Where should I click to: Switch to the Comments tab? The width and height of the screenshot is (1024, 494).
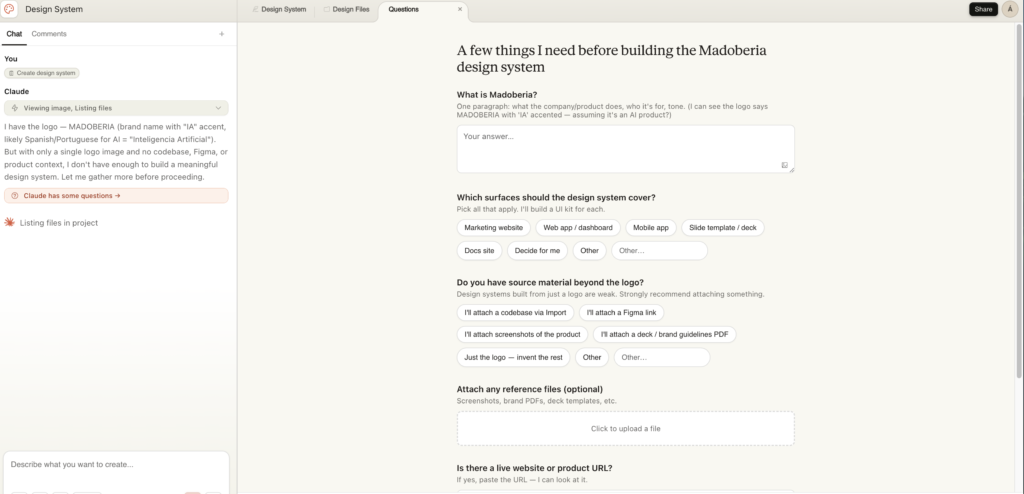coord(49,34)
